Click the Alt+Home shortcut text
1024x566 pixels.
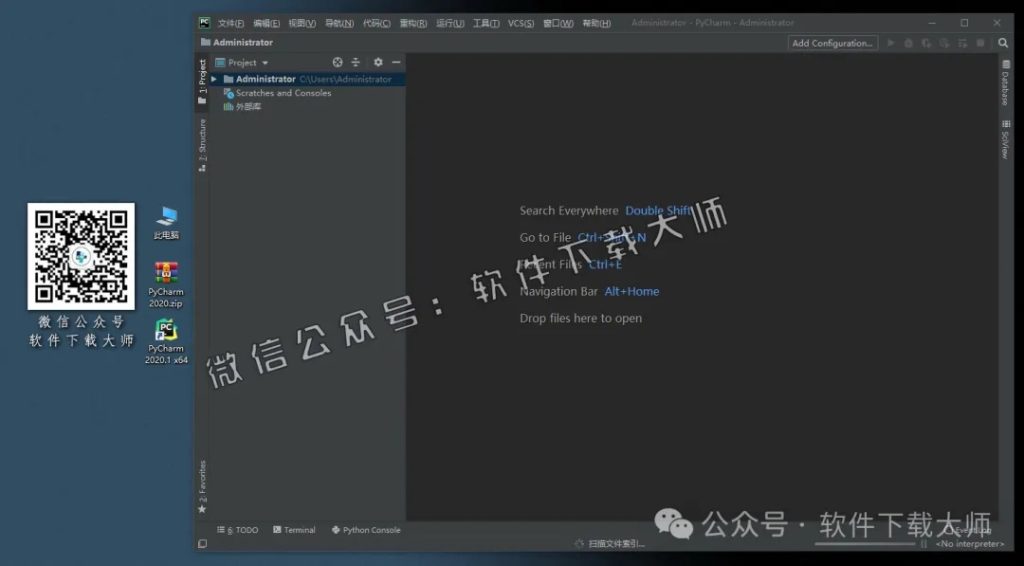point(632,292)
